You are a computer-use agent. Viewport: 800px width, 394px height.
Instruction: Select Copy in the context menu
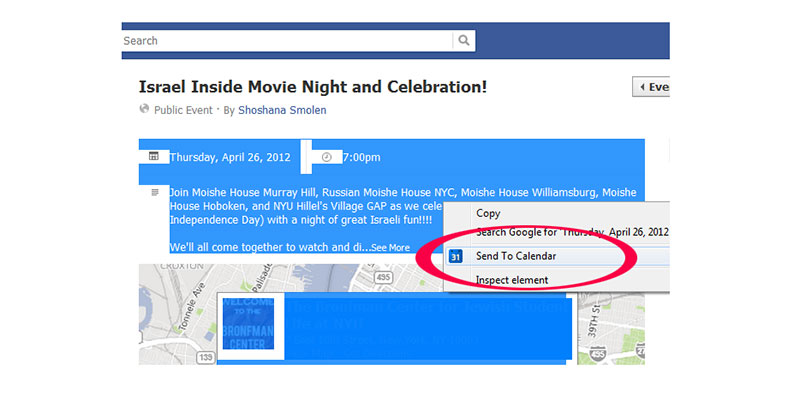[x=488, y=213]
